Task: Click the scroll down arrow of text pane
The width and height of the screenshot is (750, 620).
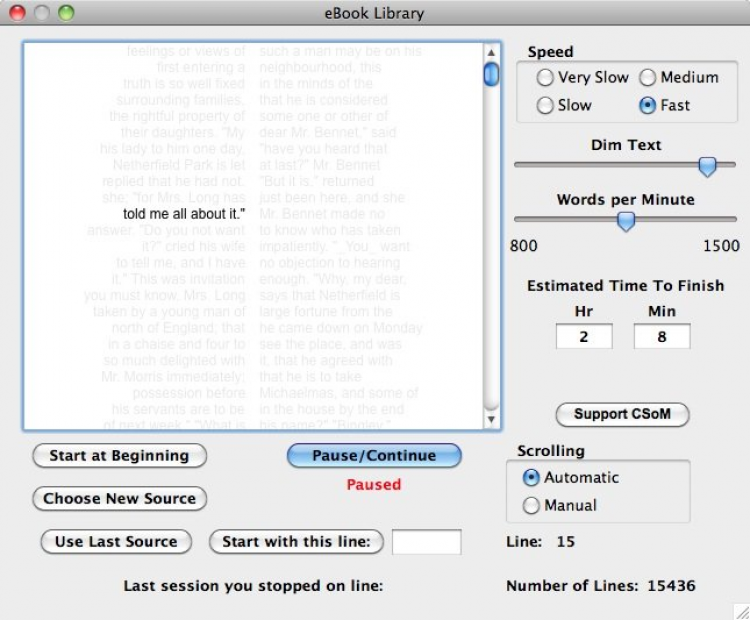Action: 491,420
